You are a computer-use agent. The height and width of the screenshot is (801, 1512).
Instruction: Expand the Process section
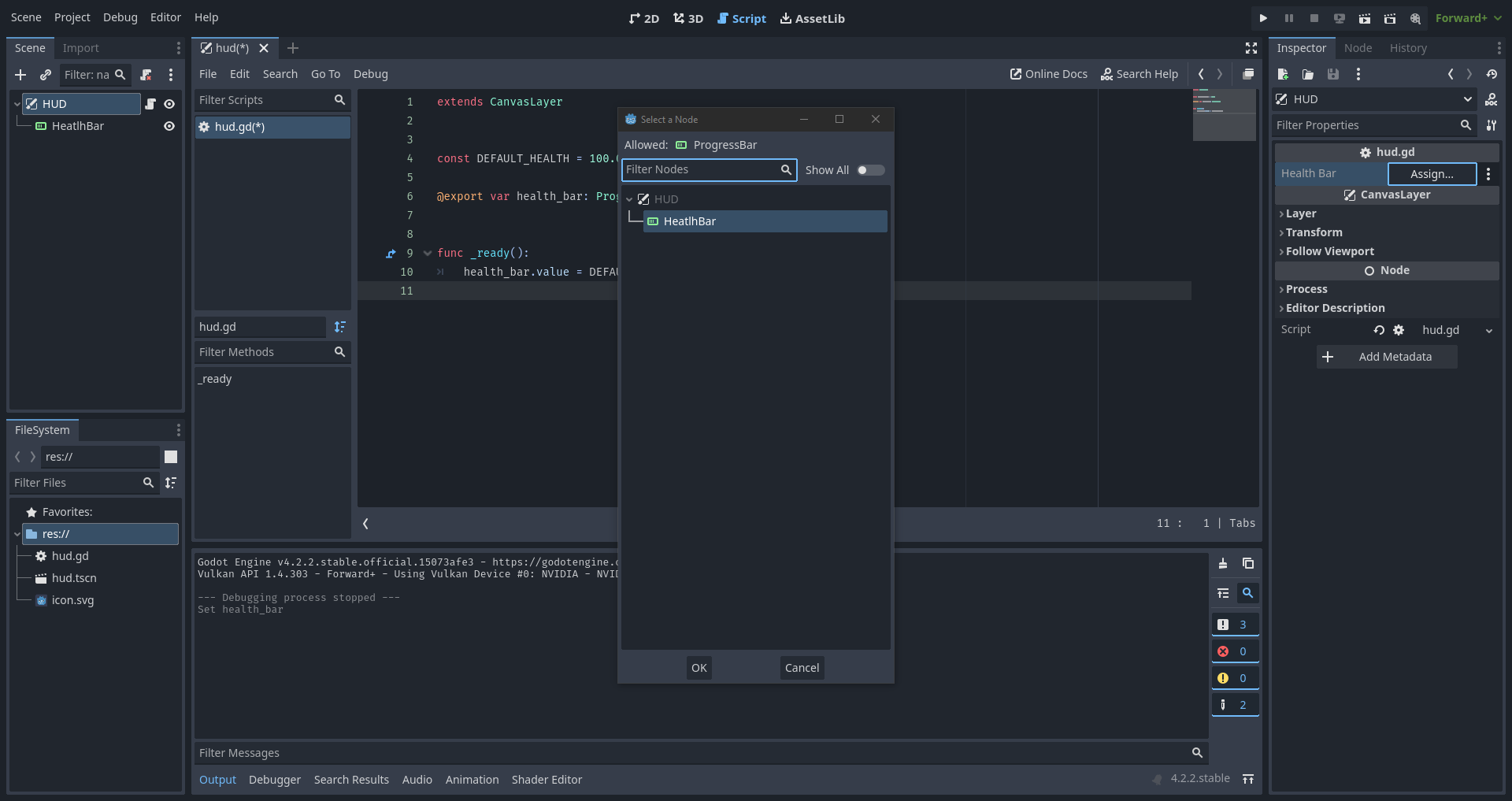click(x=1306, y=289)
